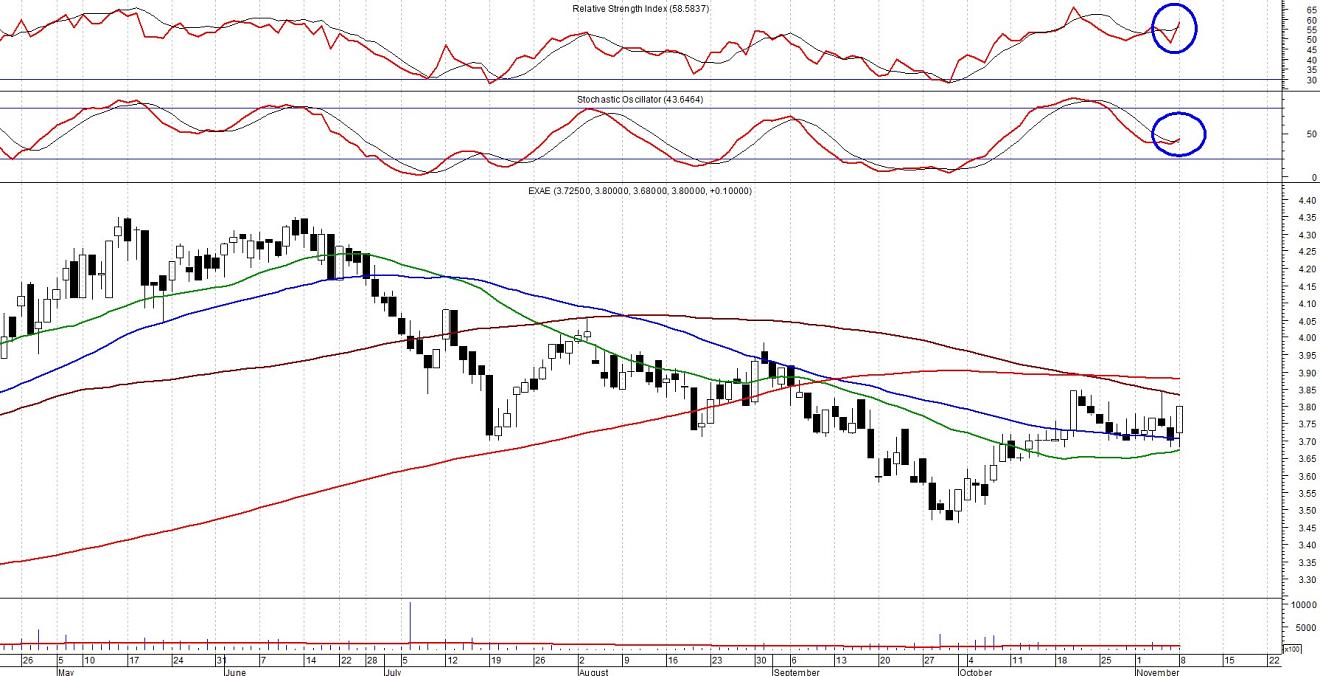The image size is (1320, 676).
Task: Click the rightmost candlestick on the price chart
Action: (1181, 420)
